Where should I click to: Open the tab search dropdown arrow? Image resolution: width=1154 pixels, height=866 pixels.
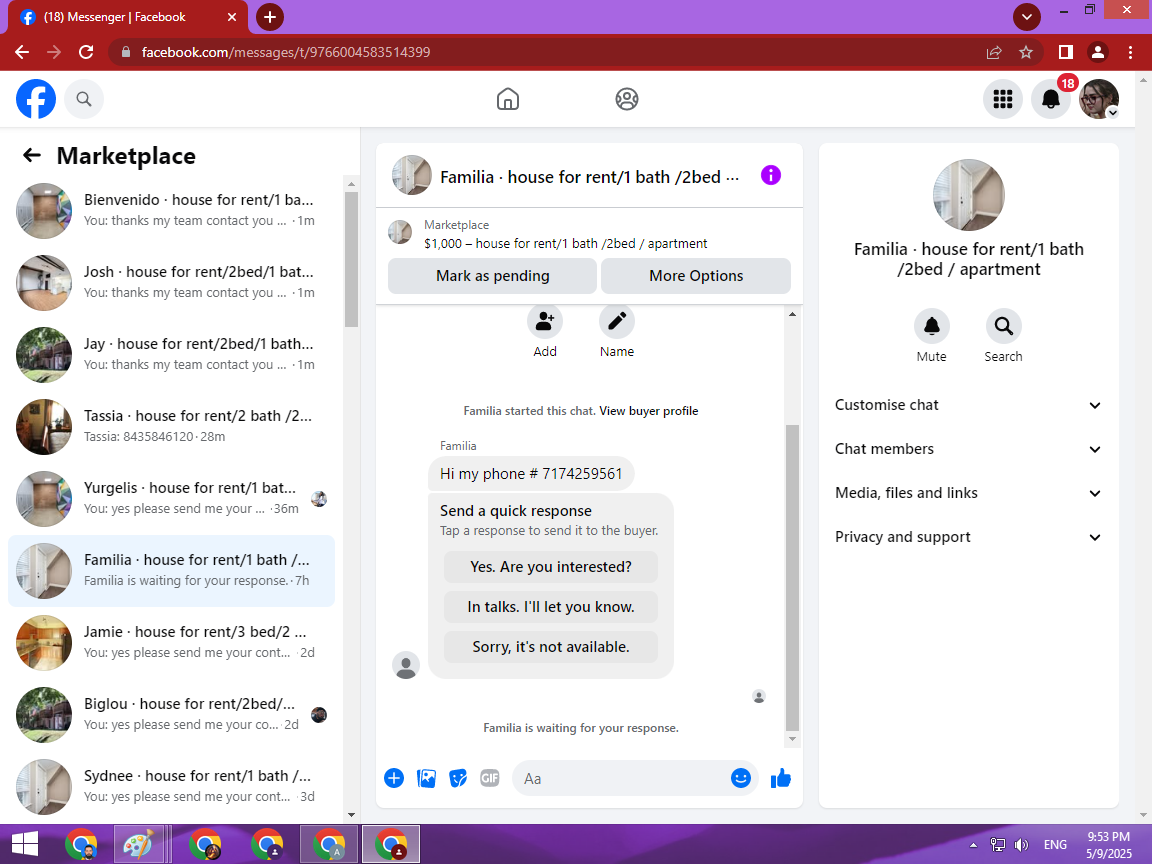(x=1027, y=17)
